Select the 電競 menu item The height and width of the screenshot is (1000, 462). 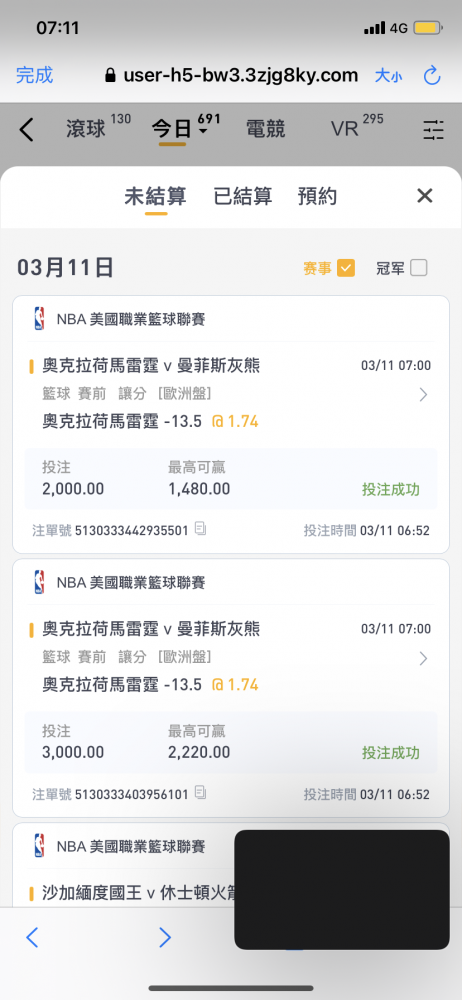tap(265, 129)
